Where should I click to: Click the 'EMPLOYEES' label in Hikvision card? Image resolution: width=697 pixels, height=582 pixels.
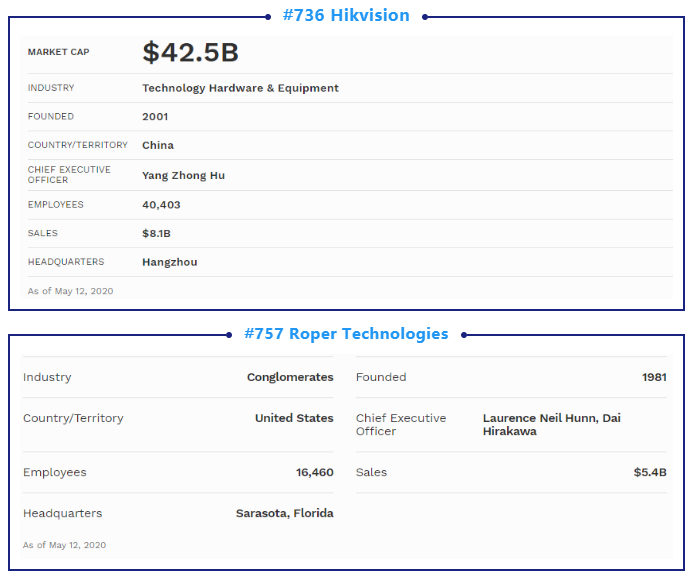point(56,205)
